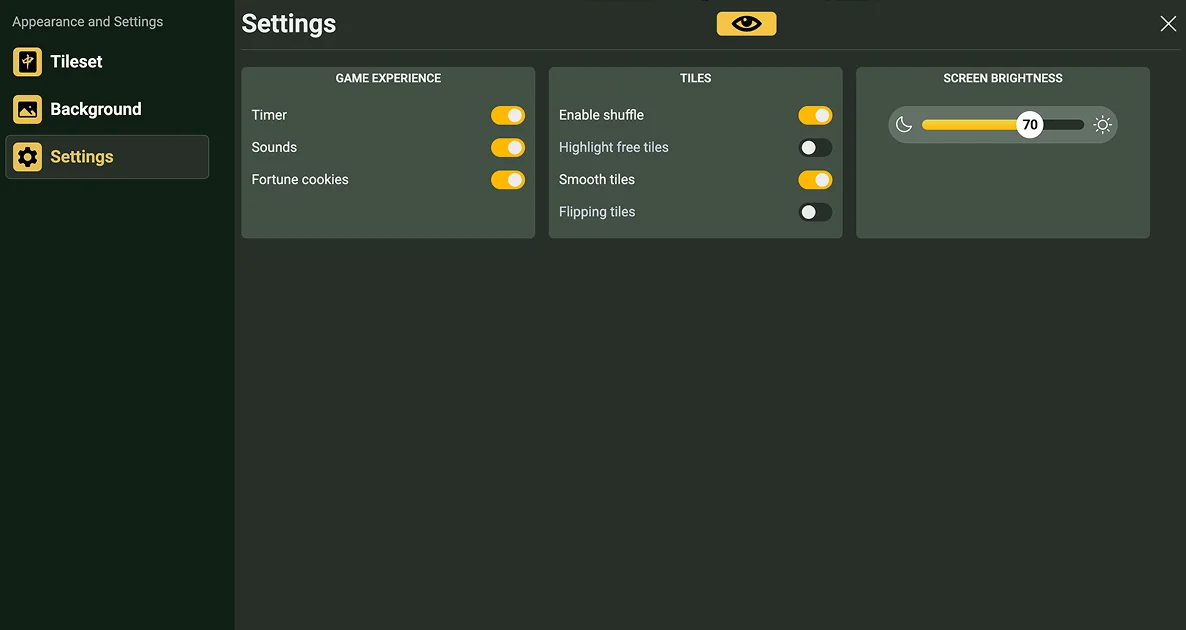
Task: Click the Tileset icon in sidebar
Action: point(27,62)
